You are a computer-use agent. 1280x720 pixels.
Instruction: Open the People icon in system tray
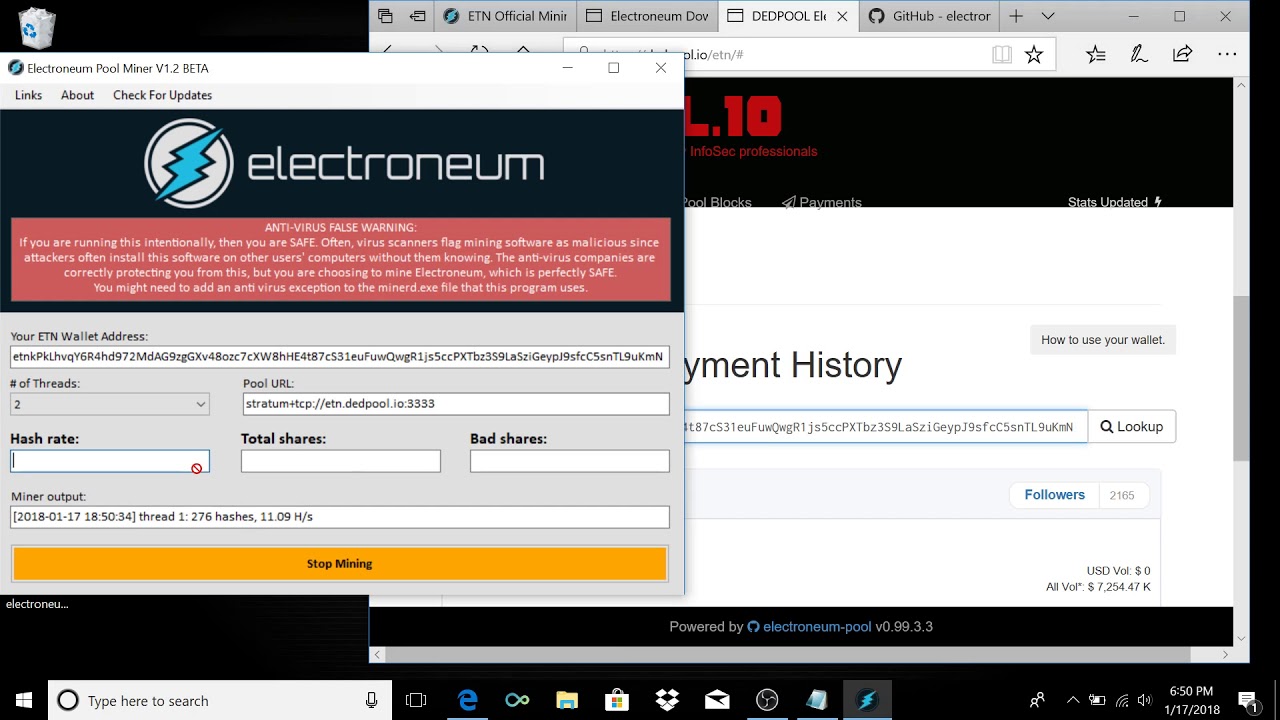point(1037,701)
